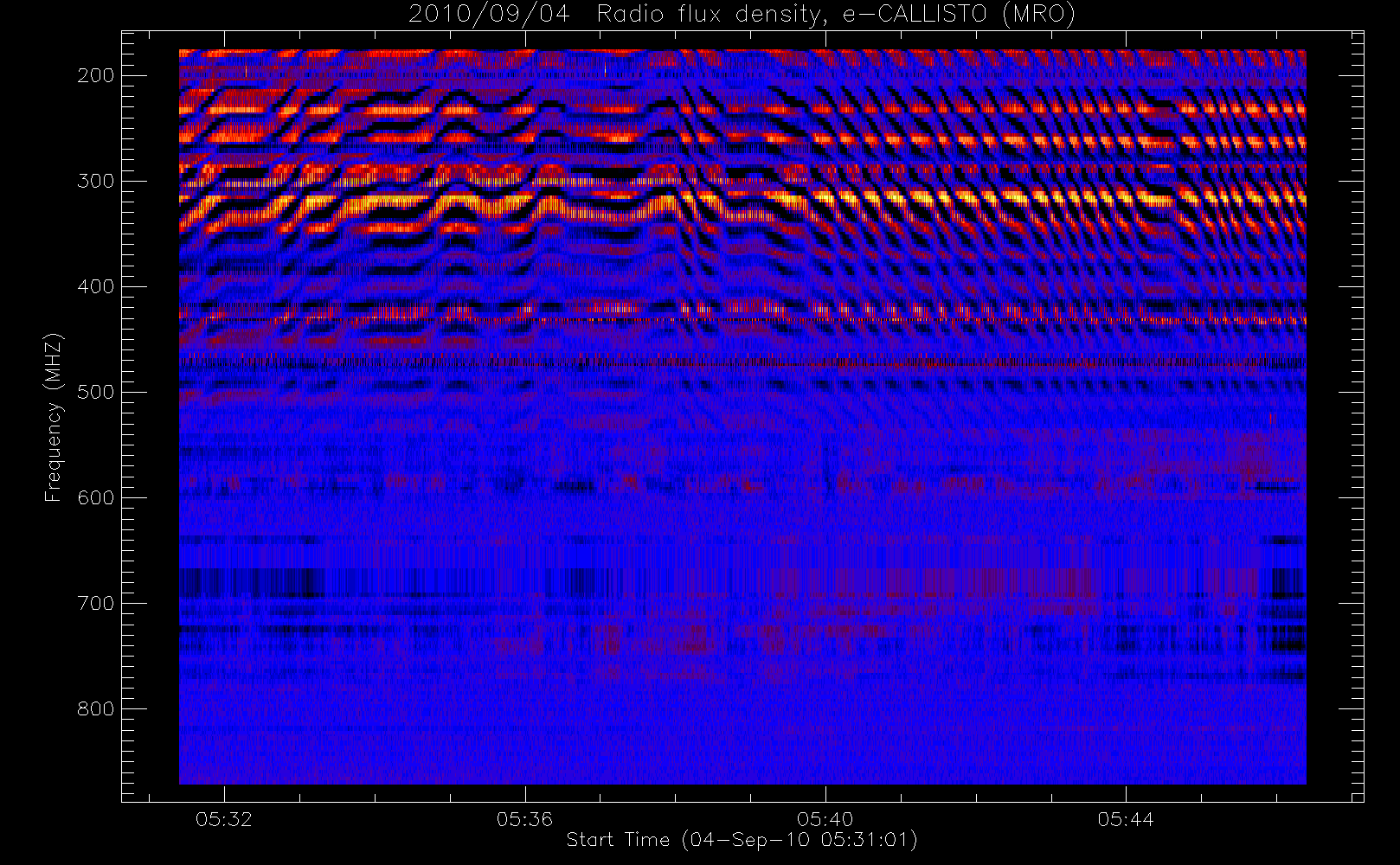This screenshot has height=865, width=1400.
Task: Click the 600 frequency tick label
Action: click(x=96, y=497)
